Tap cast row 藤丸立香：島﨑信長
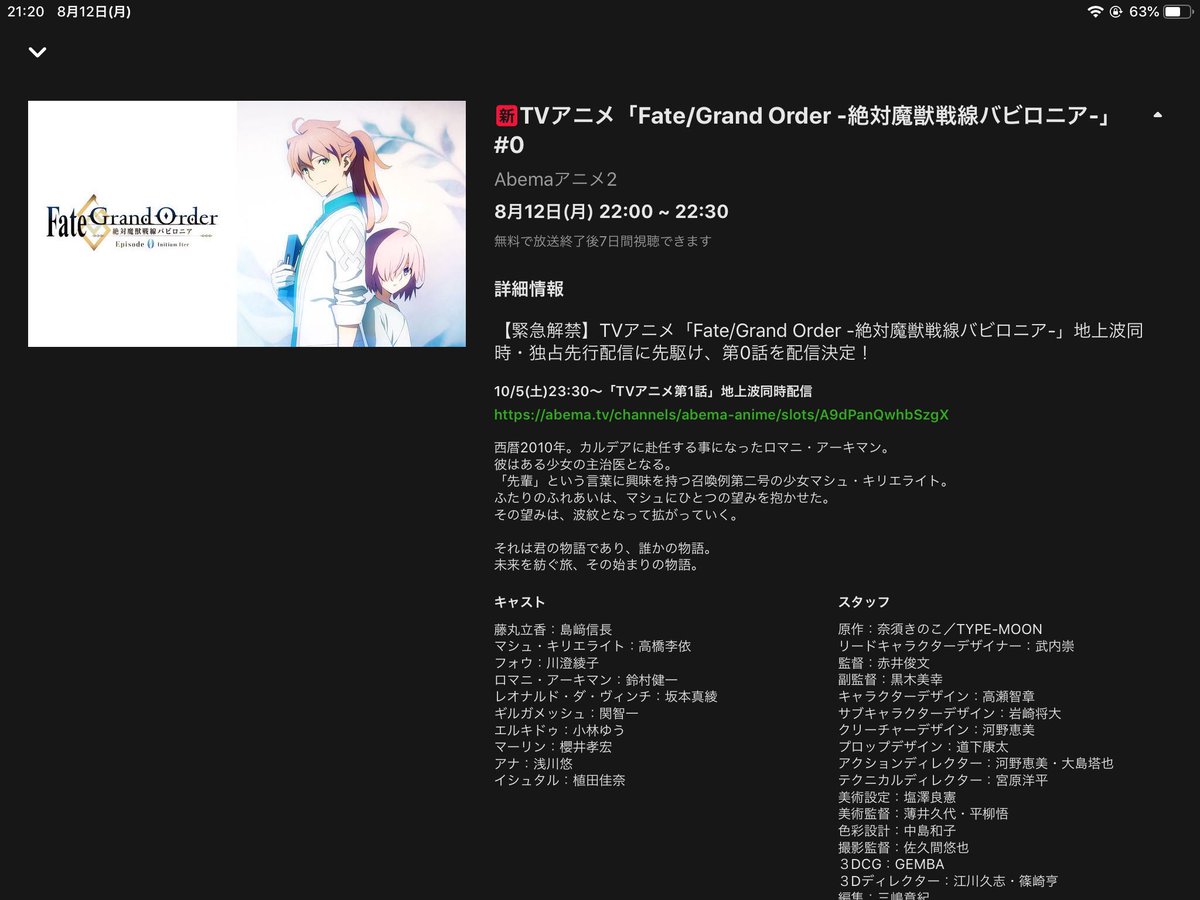 pyautogui.click(x=552, y=630)
